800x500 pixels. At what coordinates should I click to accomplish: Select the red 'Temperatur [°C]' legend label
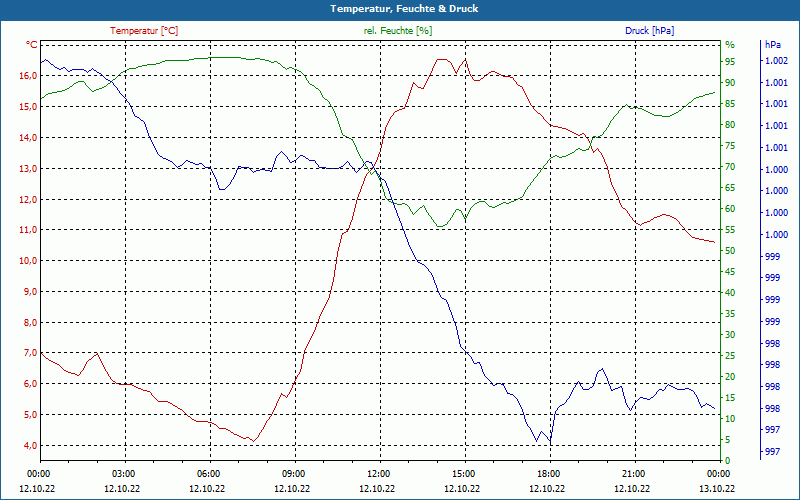(144, 31)
